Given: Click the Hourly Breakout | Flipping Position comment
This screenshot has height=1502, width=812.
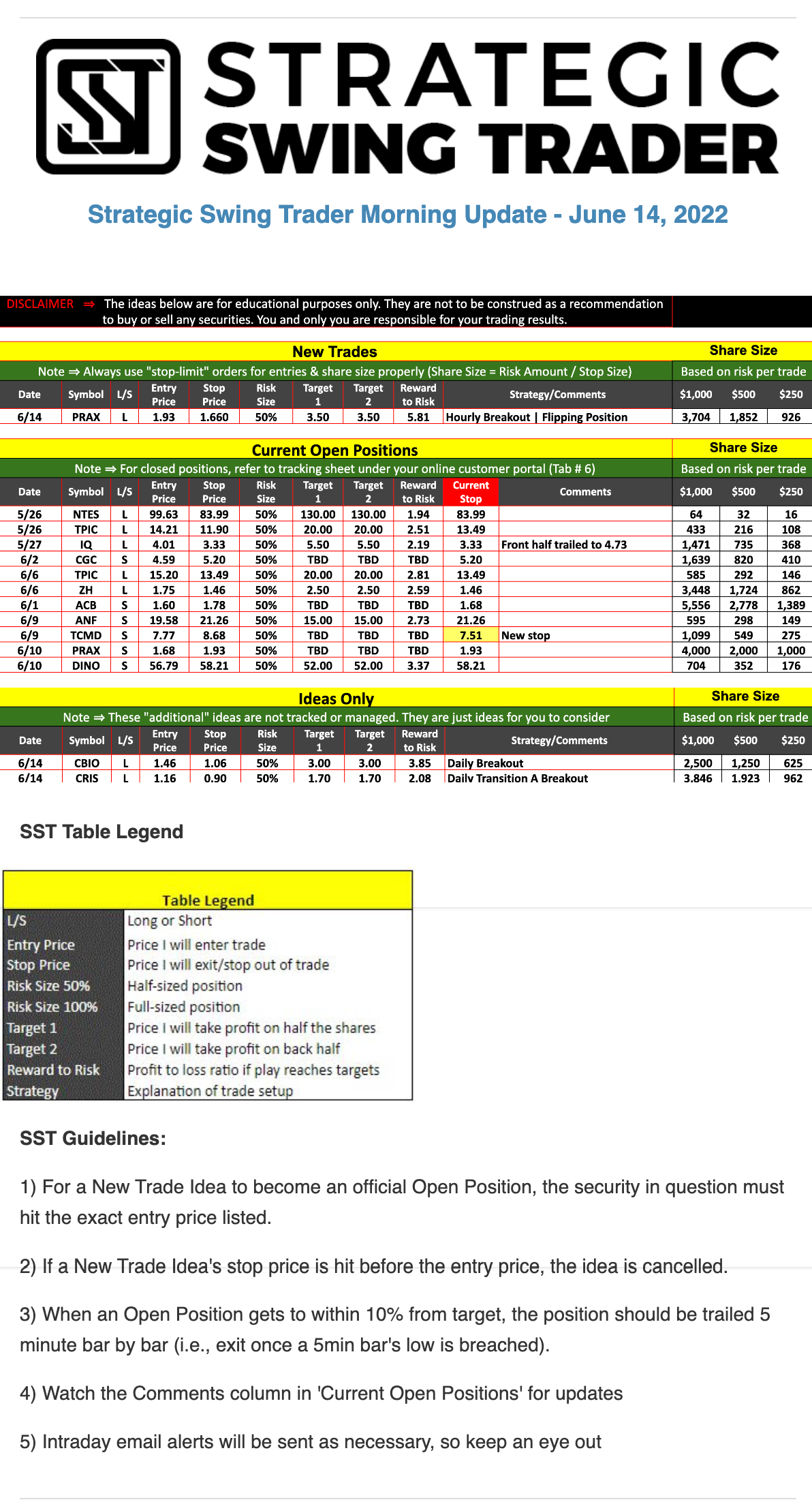Looking at the screenshot, I should point(536,417).
